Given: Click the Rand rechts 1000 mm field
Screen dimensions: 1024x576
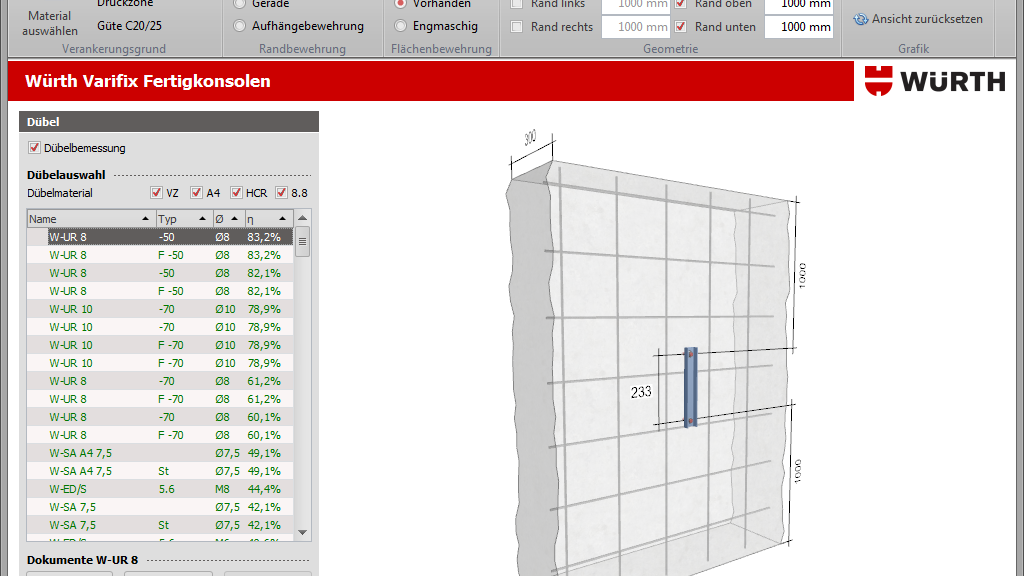Looking at the screenshot, I should tap(635, 27).
